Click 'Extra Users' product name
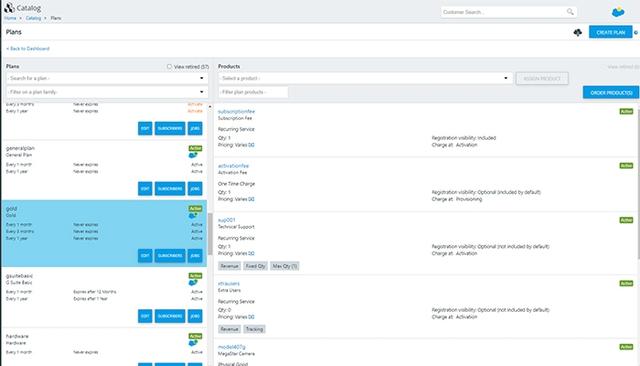 229,290
